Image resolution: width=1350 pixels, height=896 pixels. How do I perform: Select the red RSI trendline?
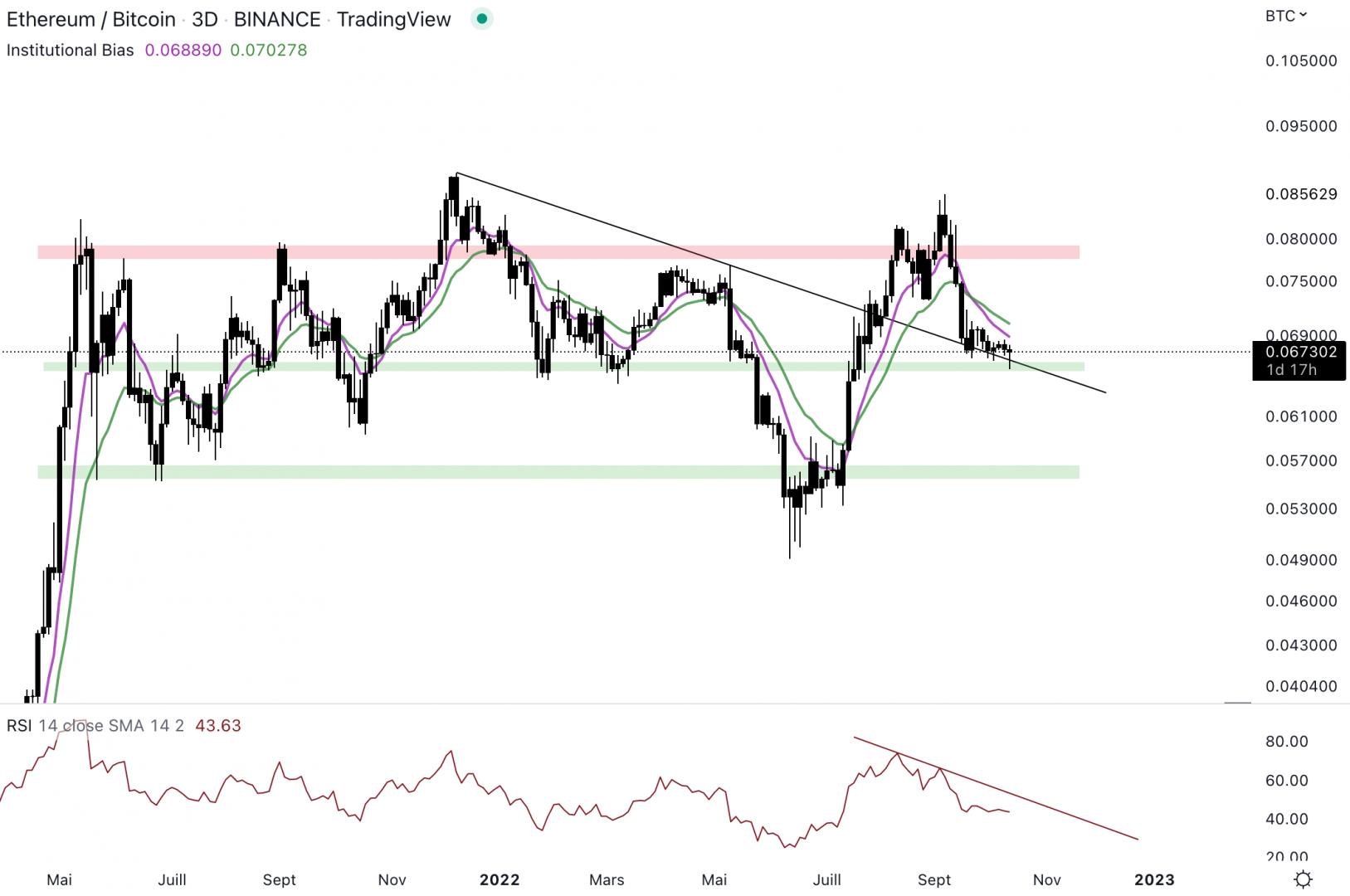996,788
